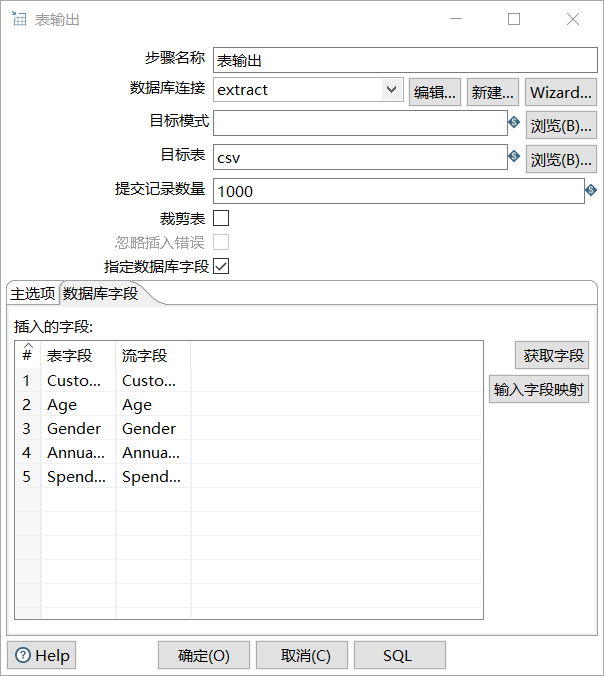This screenshot has width=604, height=676.
Task: Select the Custo... cell under 表字段
Action: (78, 380)
